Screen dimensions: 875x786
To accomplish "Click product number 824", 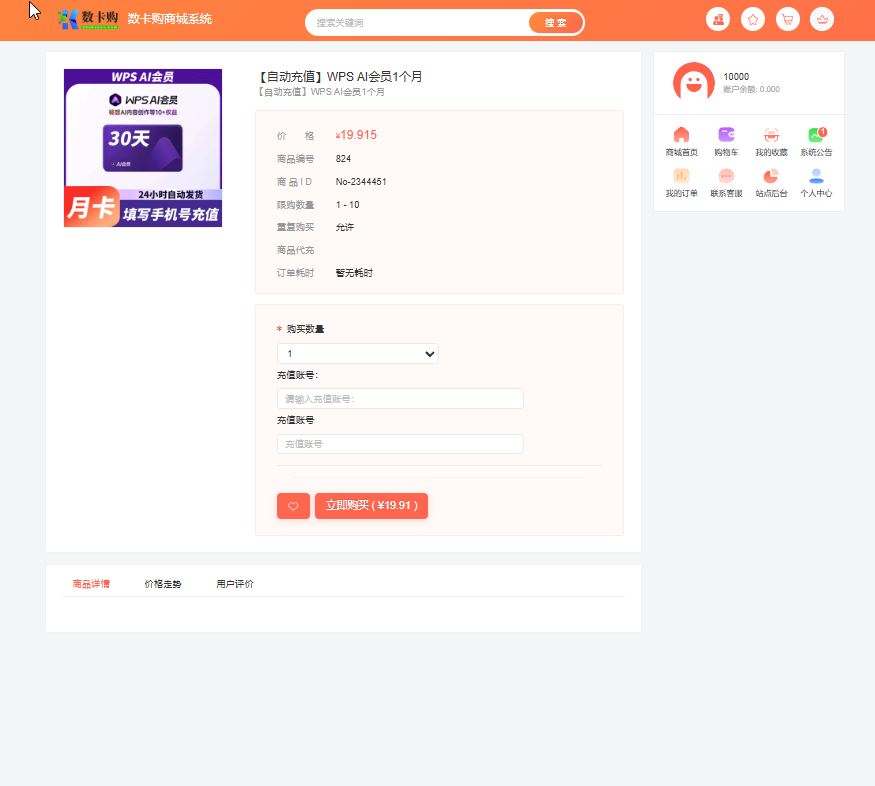I will (x=343, y=159).
